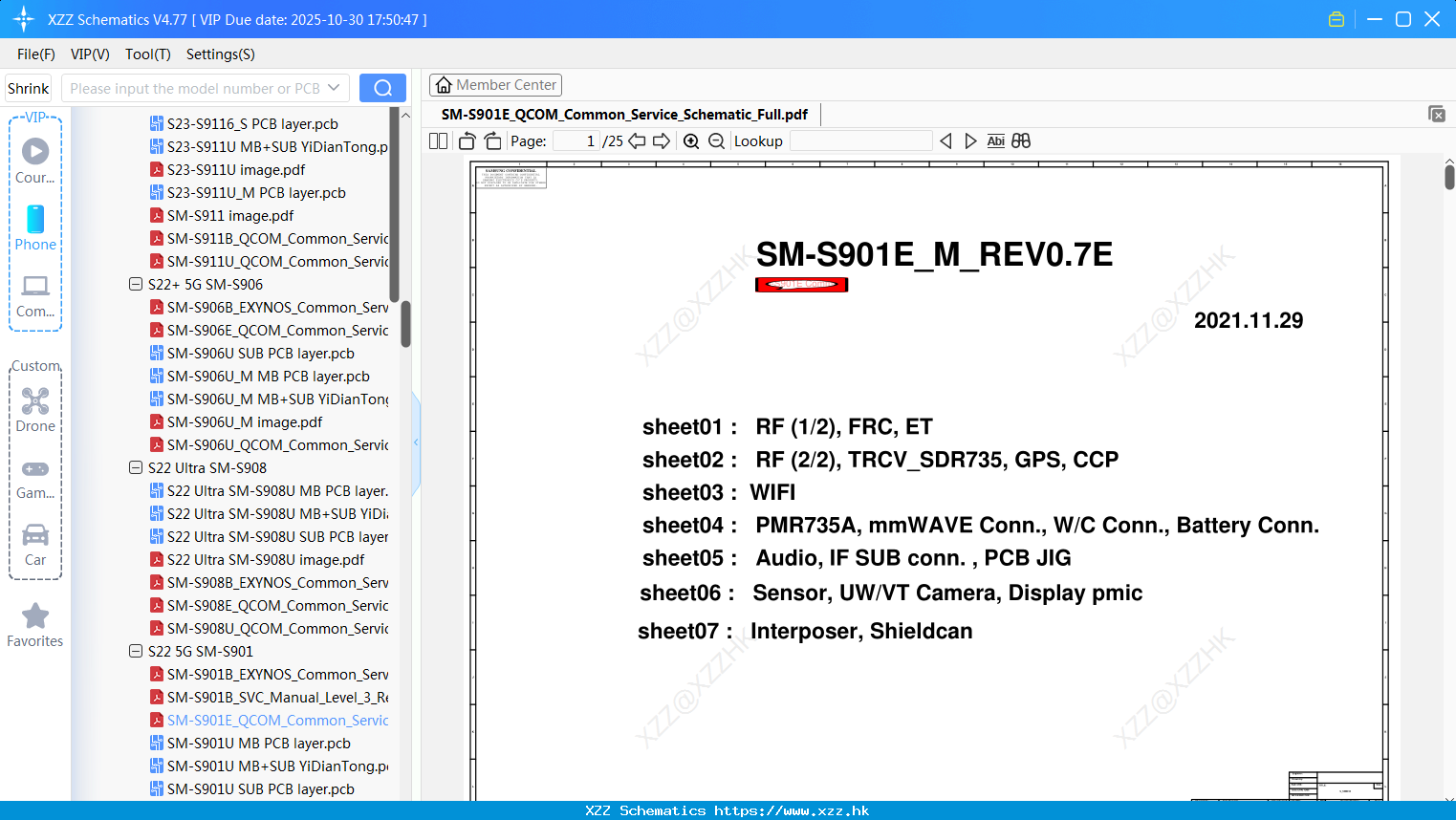Image resolution: width=1456 pixels, height=820 pixels.
Task: Click the Shrink button
Action: tap(29, 88)
